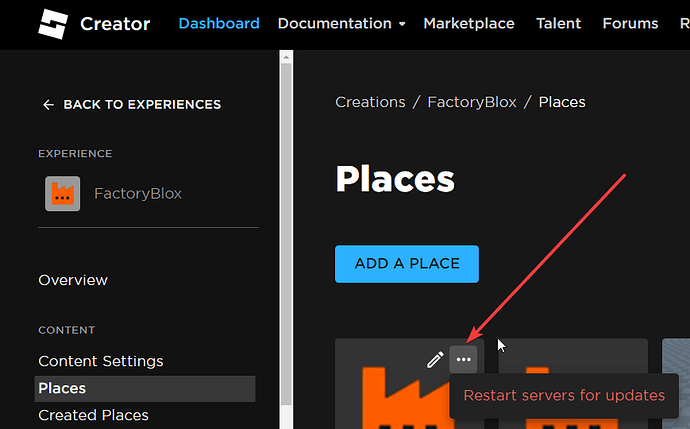This screenshot has height=429, width=690.
Task: Open the Dashboard tab
Action: pyautogui.click(x=219, y=23)
